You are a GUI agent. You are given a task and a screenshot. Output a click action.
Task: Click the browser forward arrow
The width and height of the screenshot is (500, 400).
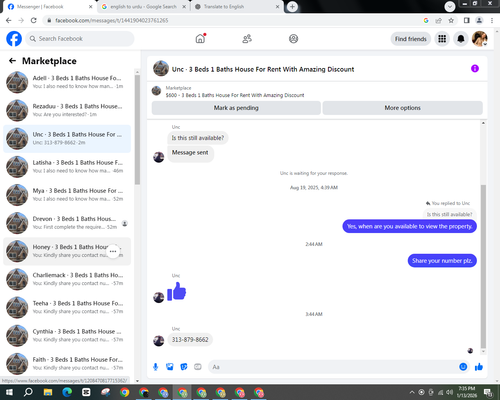pos(21,20)
